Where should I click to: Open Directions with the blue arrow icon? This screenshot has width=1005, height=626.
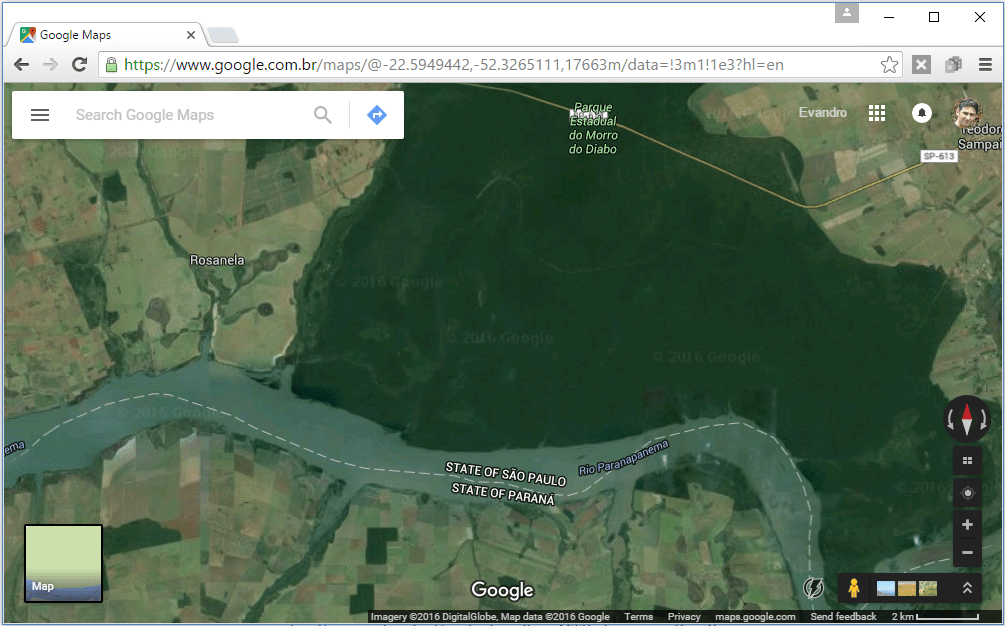click(377, 115)
